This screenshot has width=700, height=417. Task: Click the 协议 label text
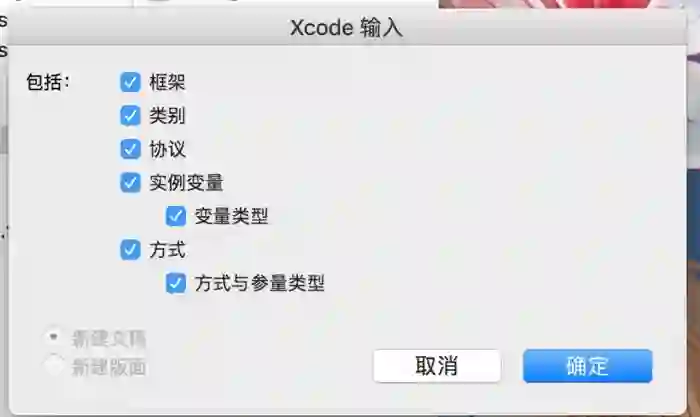(167, 149)
